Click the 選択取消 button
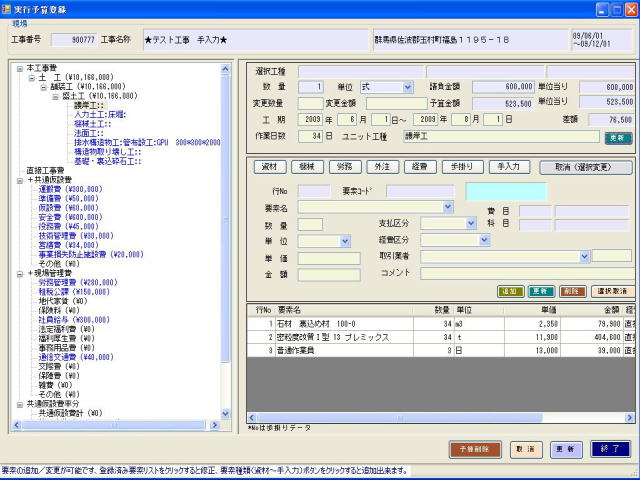This screenshot has width=640, height=480. (x=613, y=291)
